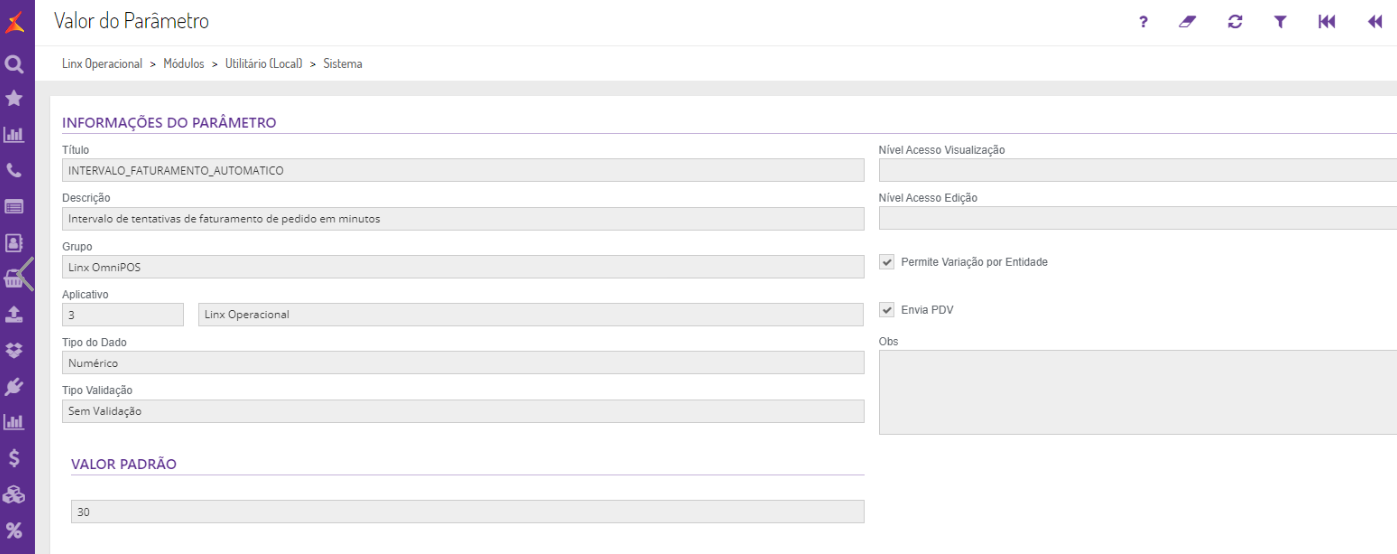Toggle the Envia PDV checkbox
Viewport: 1397px width, 554px height.
point(887,310)
